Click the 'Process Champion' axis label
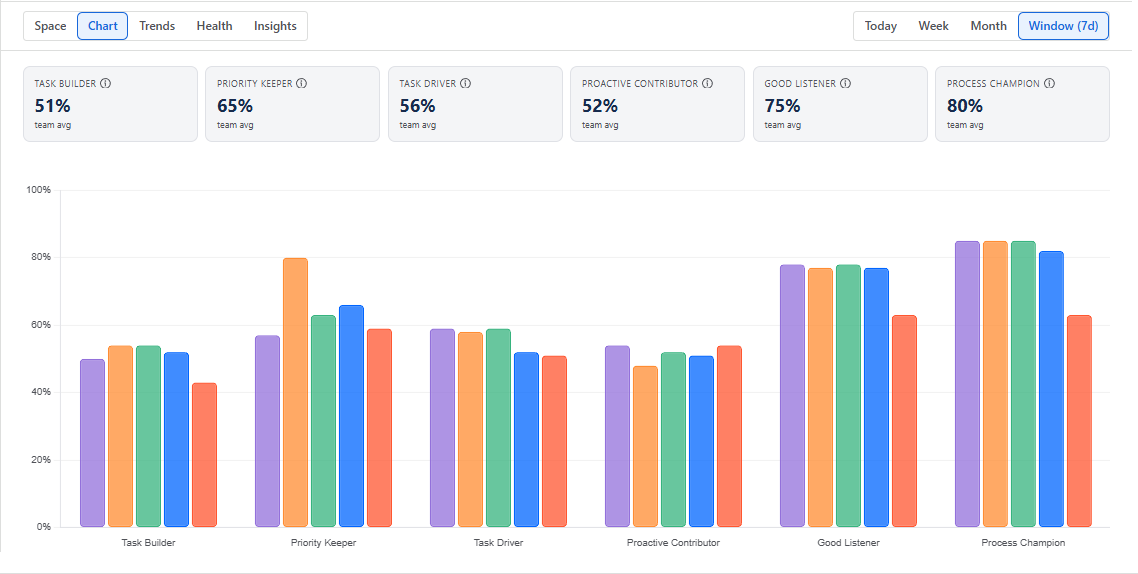The width and height of the screenshot is (1138, 574). (1023, 543)
